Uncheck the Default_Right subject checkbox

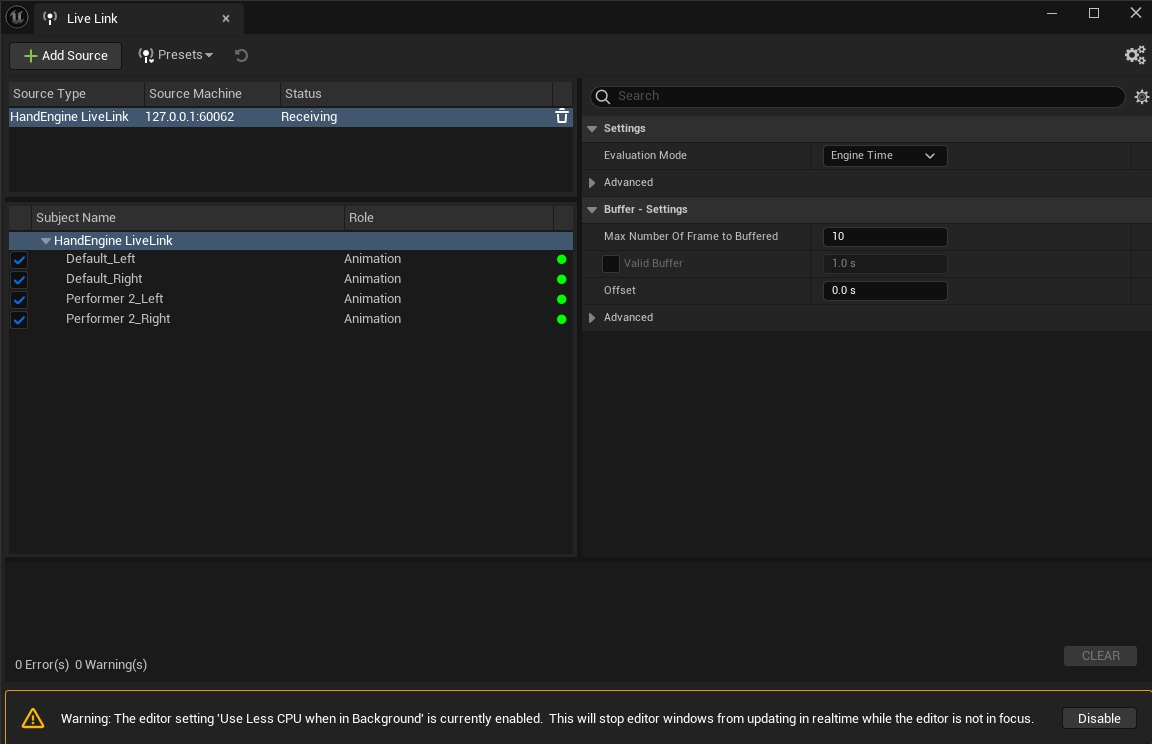pos(19,280)
